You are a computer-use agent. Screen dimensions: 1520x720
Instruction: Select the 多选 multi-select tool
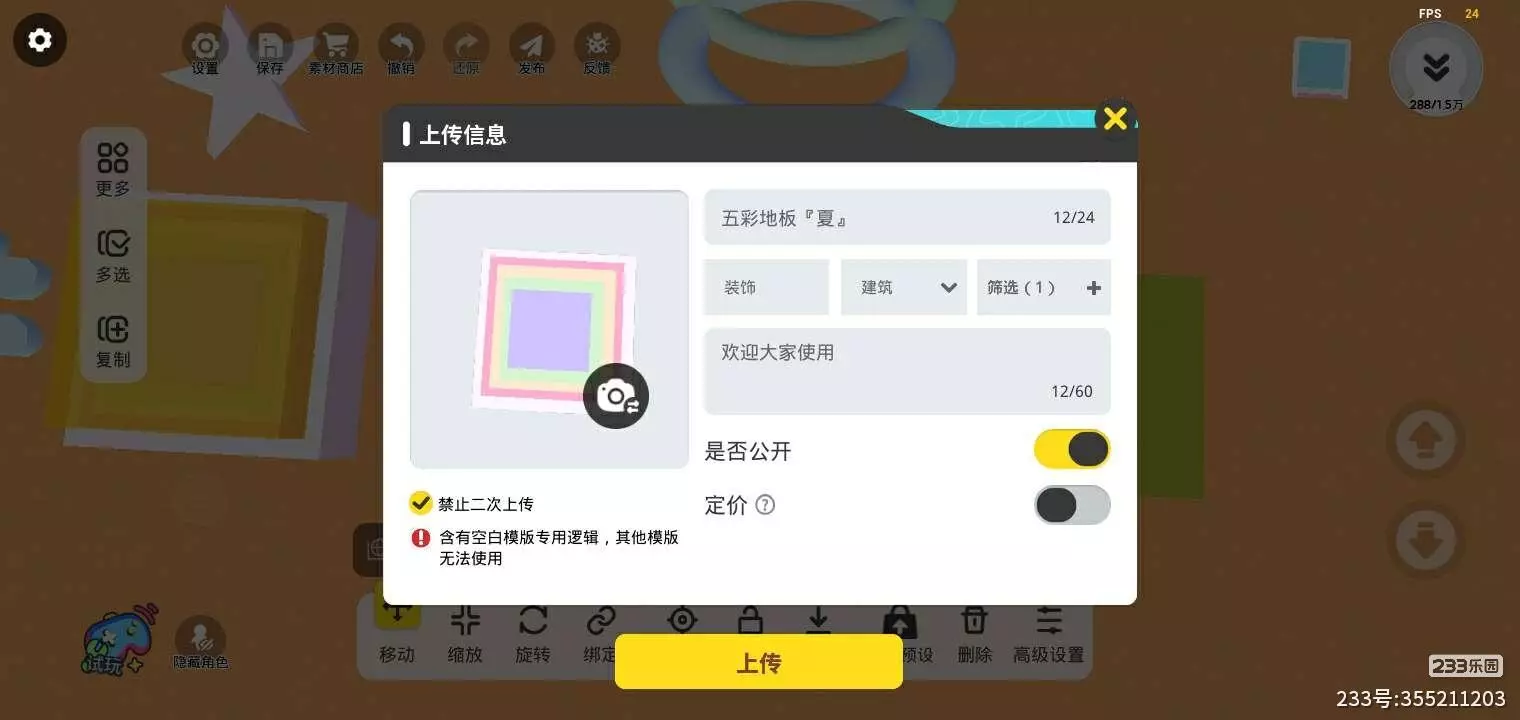point(113,257)
